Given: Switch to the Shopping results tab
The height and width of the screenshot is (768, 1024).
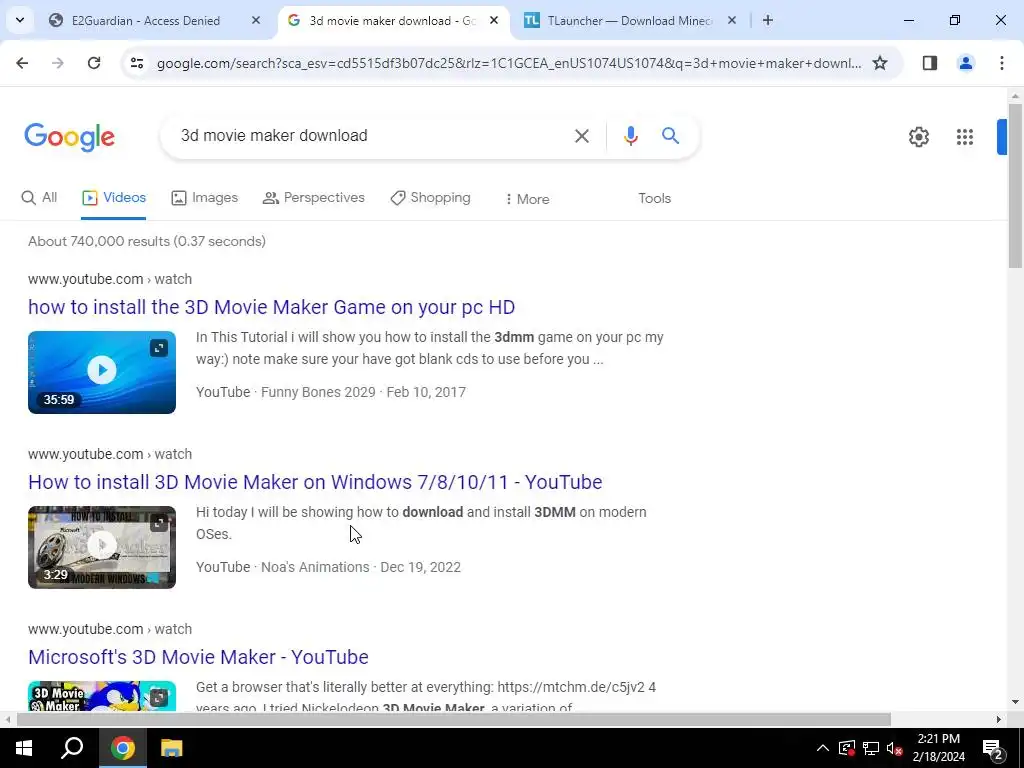Looking at the screenshot, I should 430,198.
